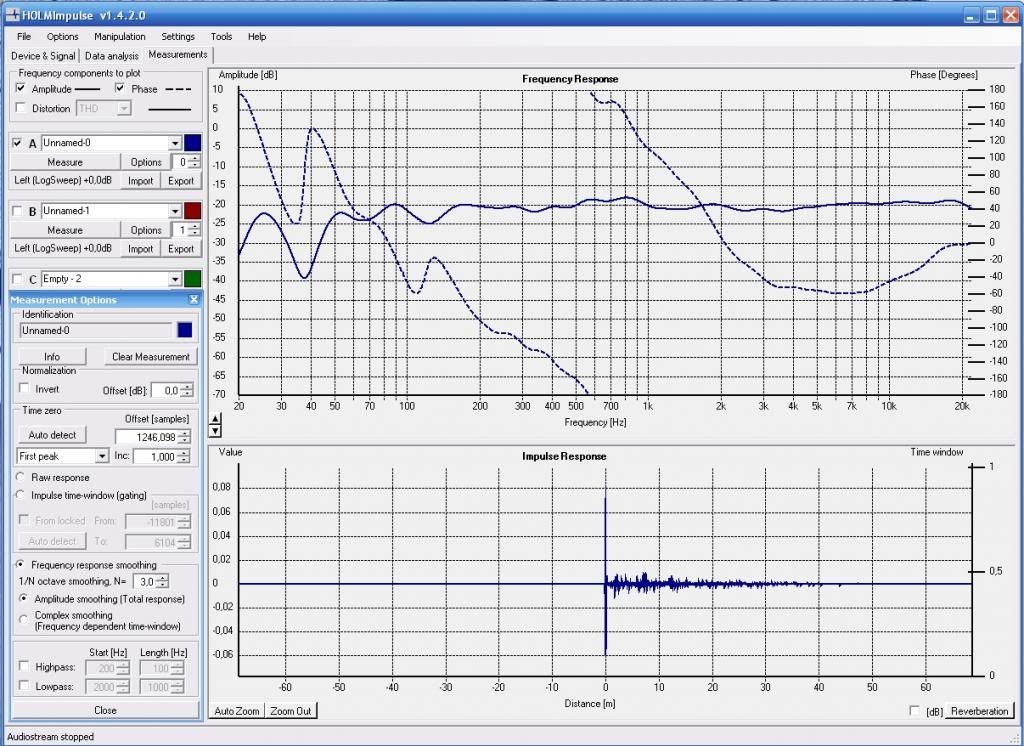
Task: Click the Identification name field Unnamed-0
Action: [x=96, y=331]
